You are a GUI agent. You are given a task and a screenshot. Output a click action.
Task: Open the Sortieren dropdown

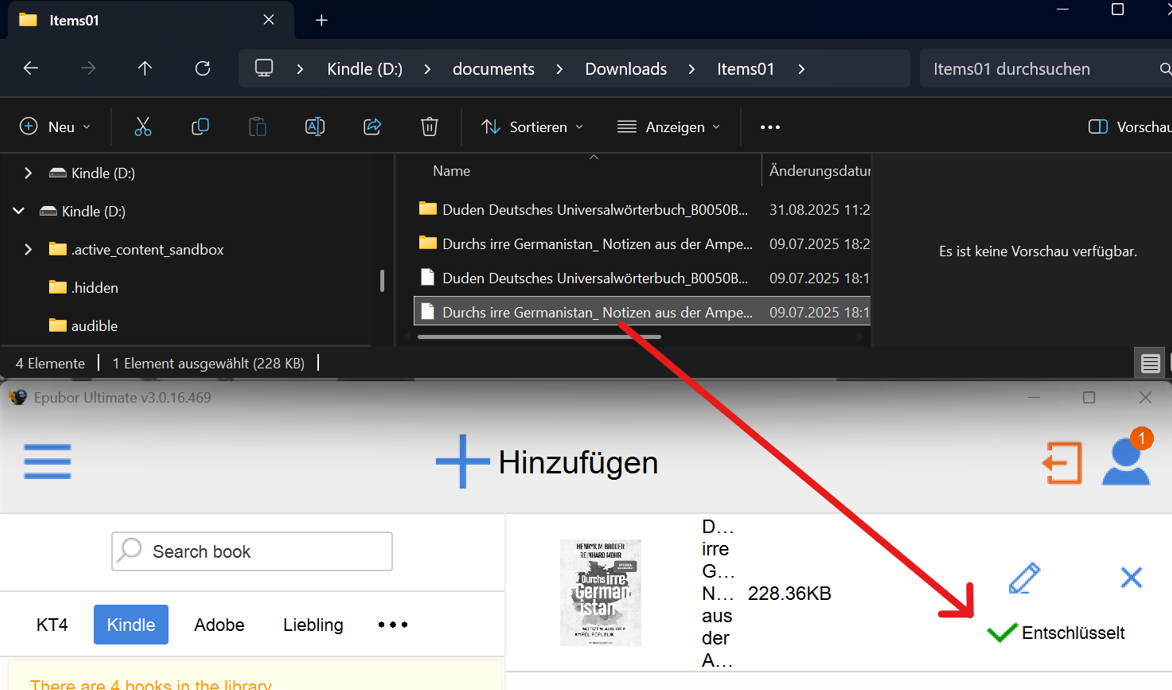tap(532, 126)
